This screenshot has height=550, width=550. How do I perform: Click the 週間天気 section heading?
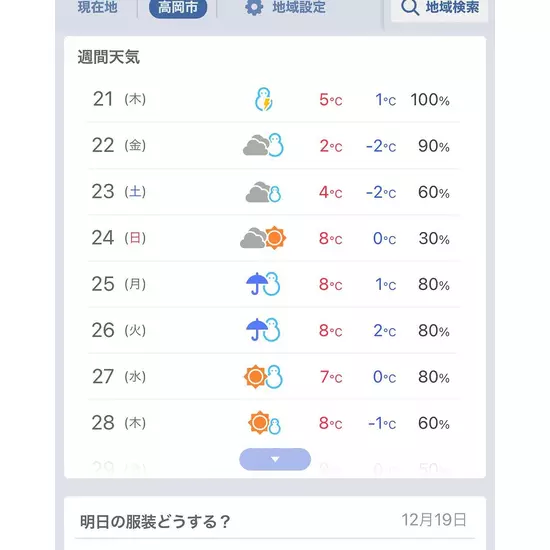(x=109, y=57)
